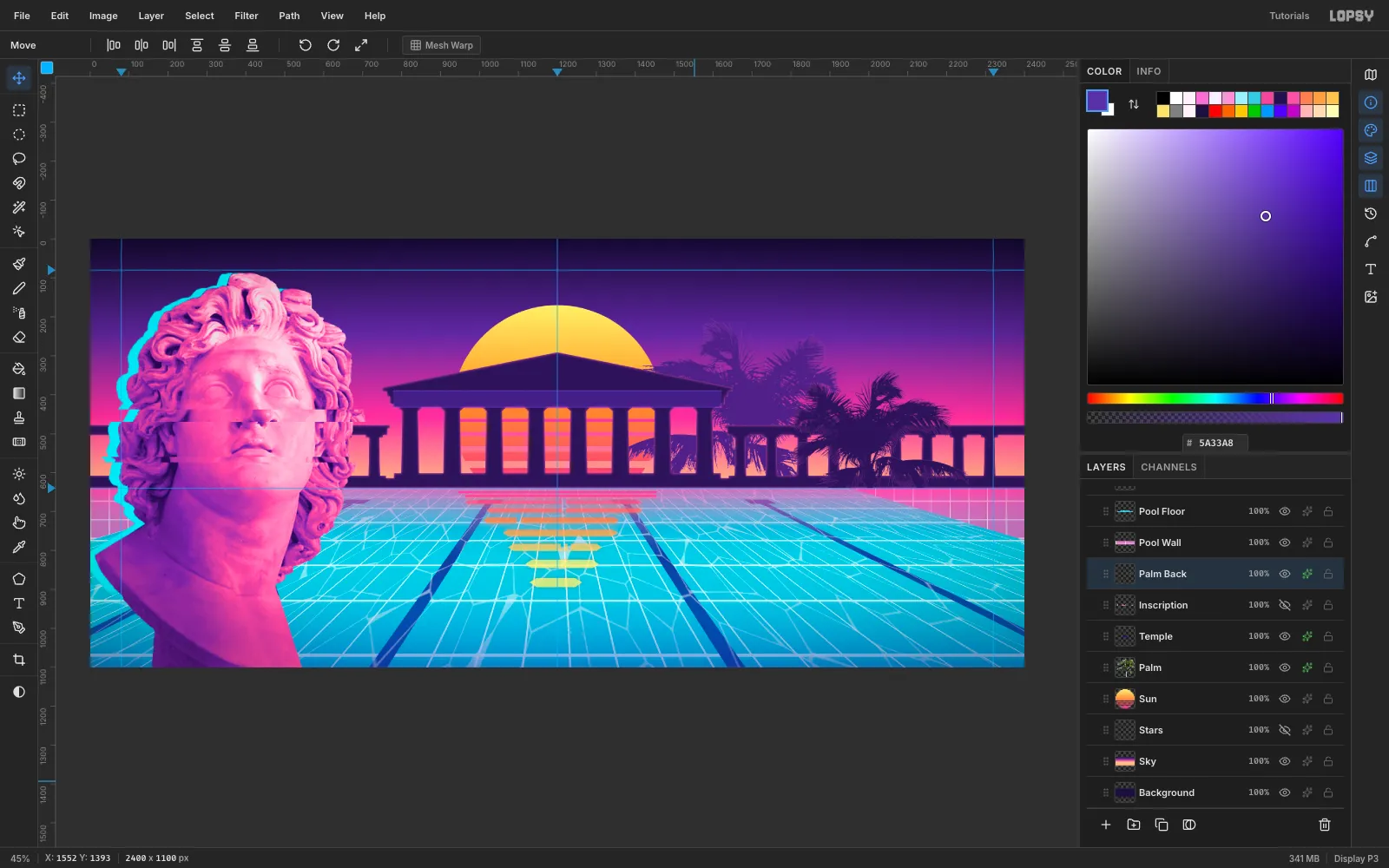The image size is (1389, 868).
Task: Pick the Eyedropper tool
Action: 18,547
